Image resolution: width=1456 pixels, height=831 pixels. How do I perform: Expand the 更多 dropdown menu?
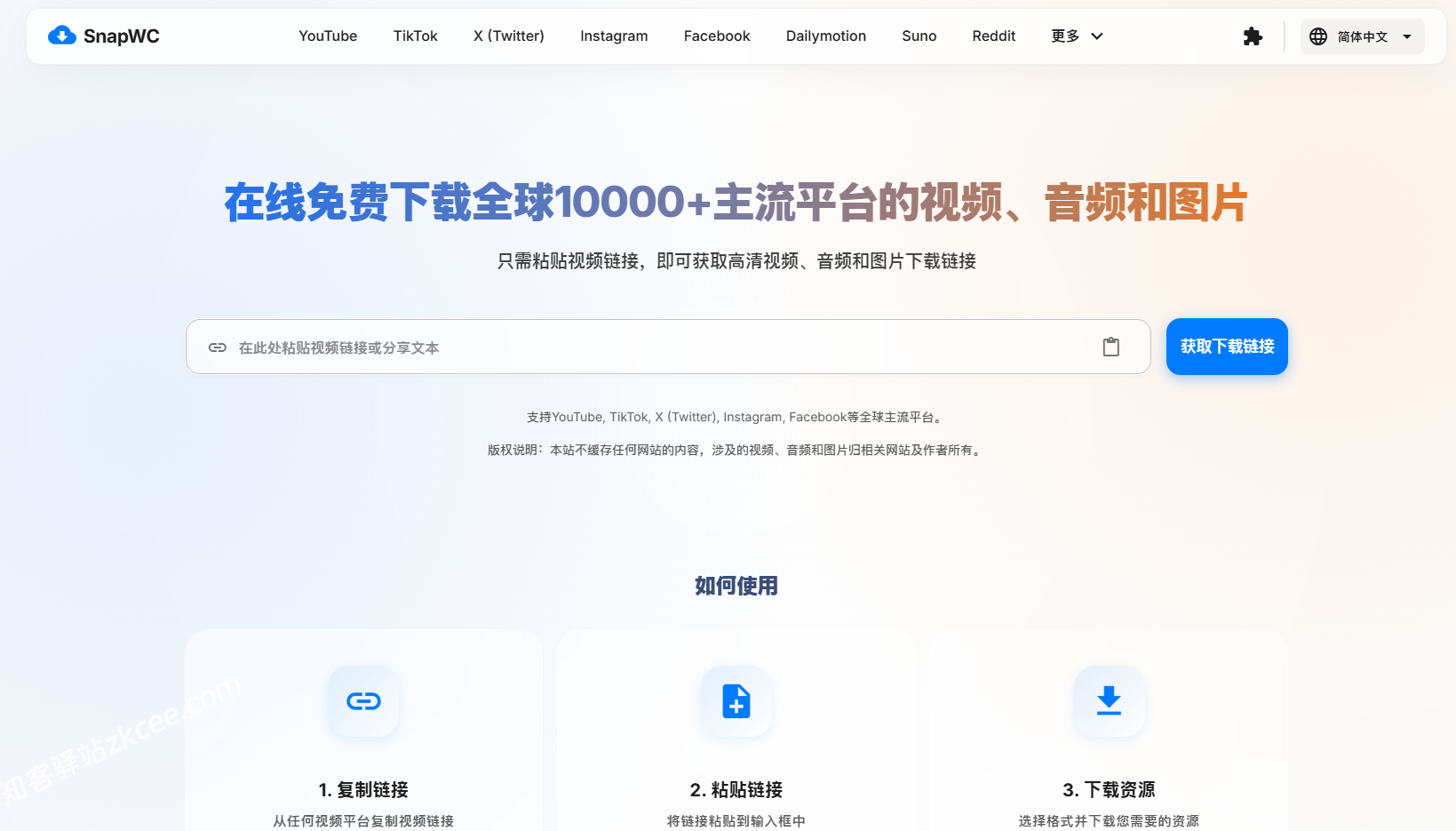pyautogui.click(x=1076, y=36)
